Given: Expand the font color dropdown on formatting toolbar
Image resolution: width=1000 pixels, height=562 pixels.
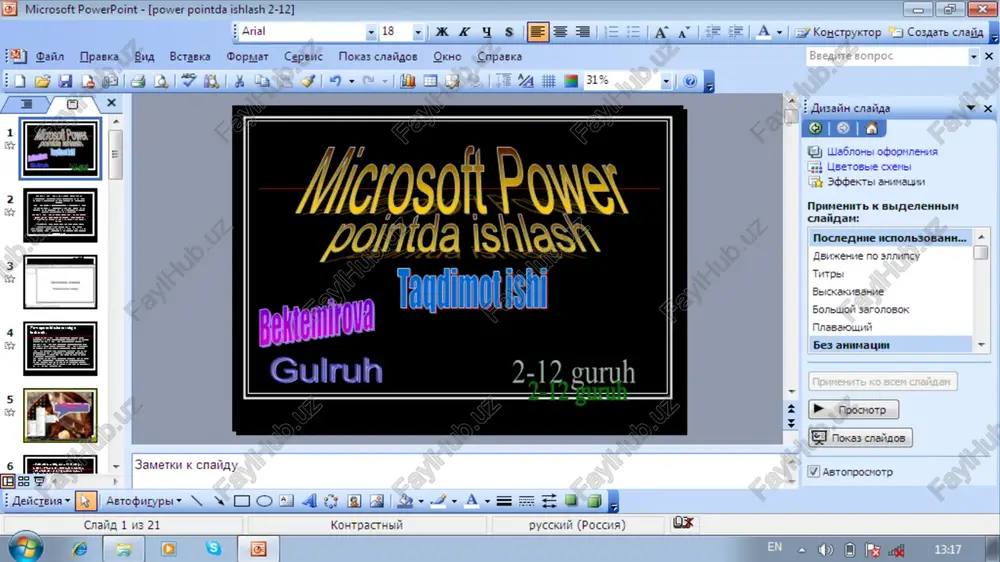Looking at the screenshot, I should [779, 31].
